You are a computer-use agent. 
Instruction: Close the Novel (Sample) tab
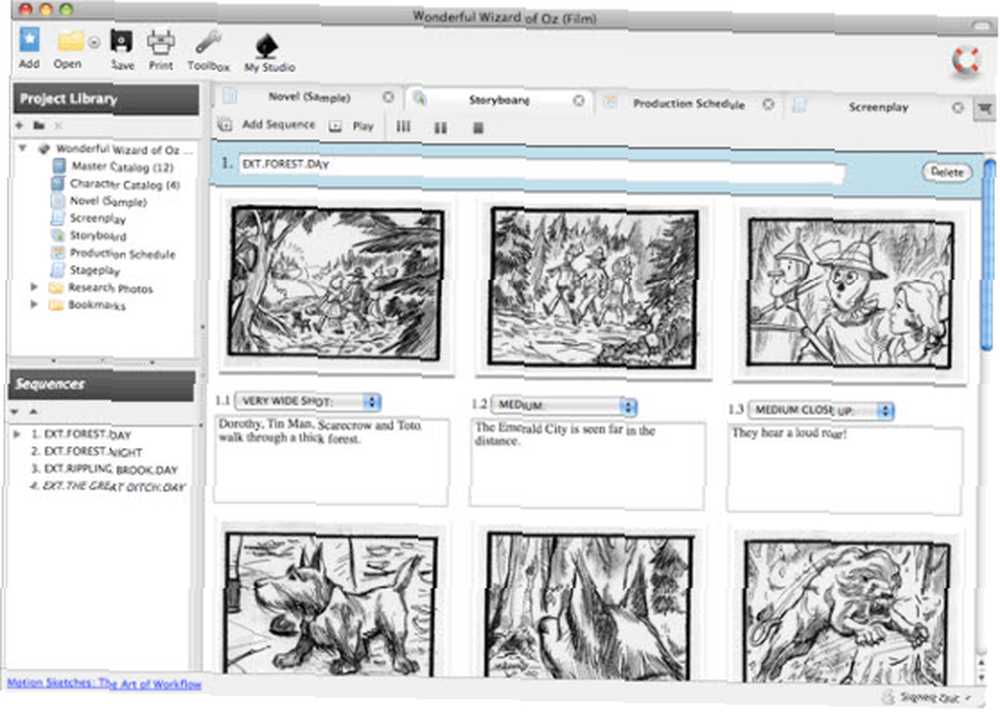[x=388, y=97]
